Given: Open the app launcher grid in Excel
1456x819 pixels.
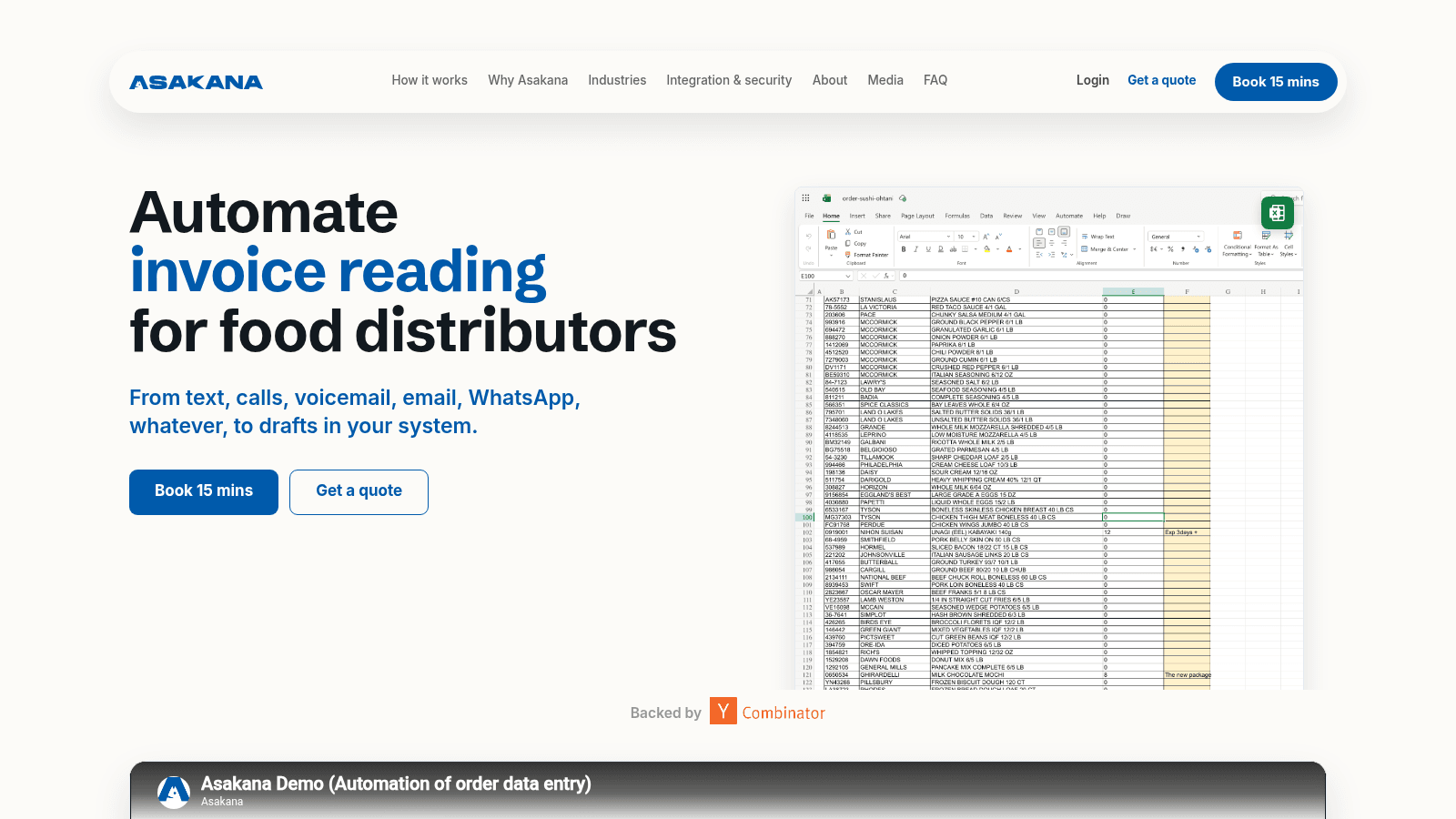Looking at the screenshot, I should [805, 197].
